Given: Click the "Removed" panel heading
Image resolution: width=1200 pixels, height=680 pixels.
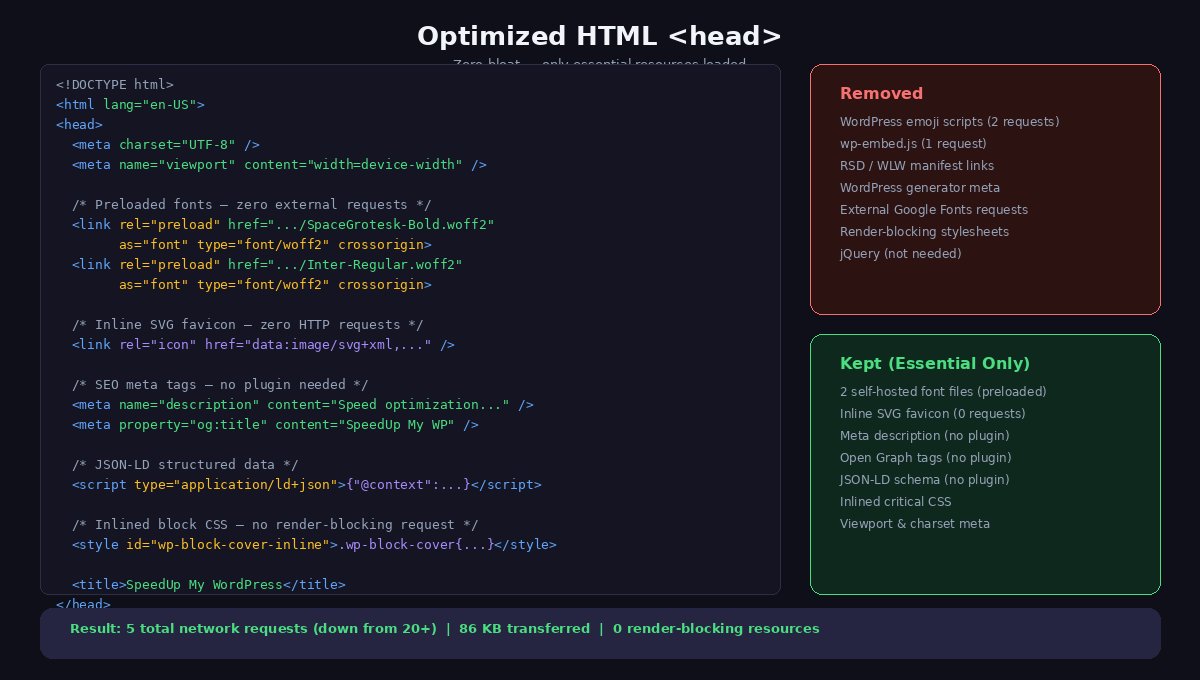Looking at the screenshot, I should tap(881, 93).
